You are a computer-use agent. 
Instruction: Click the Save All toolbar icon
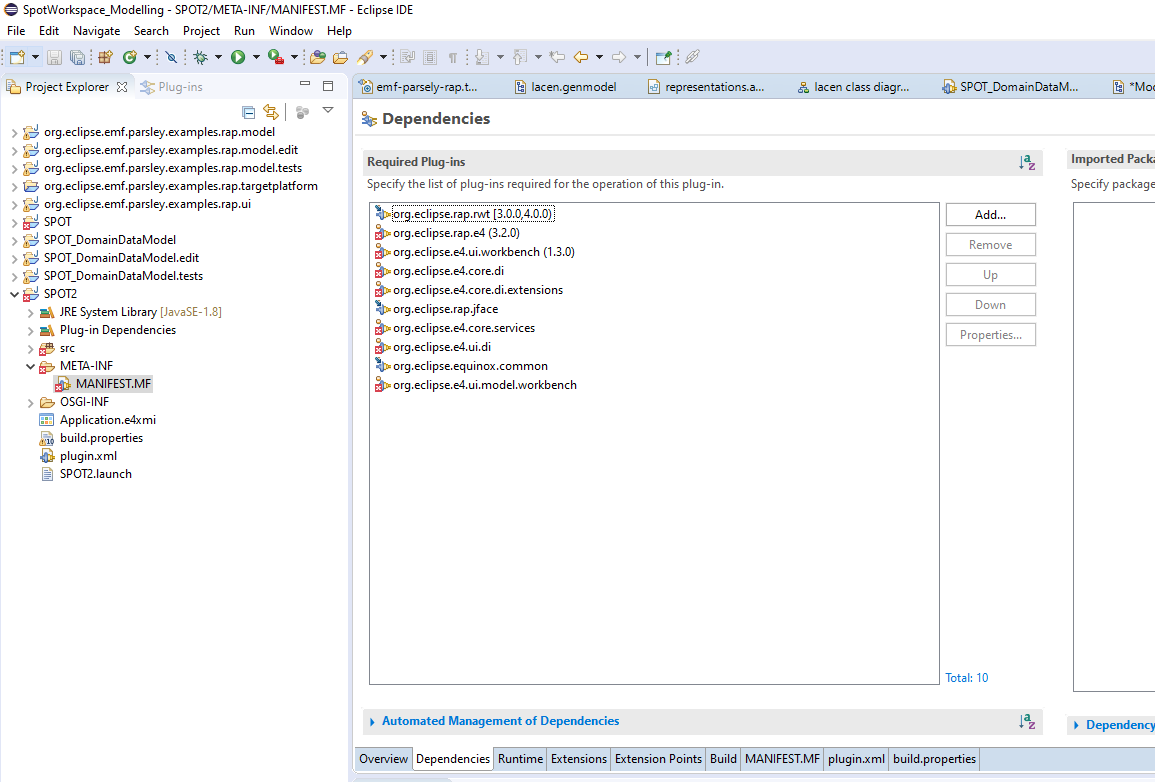pos(77,57)
